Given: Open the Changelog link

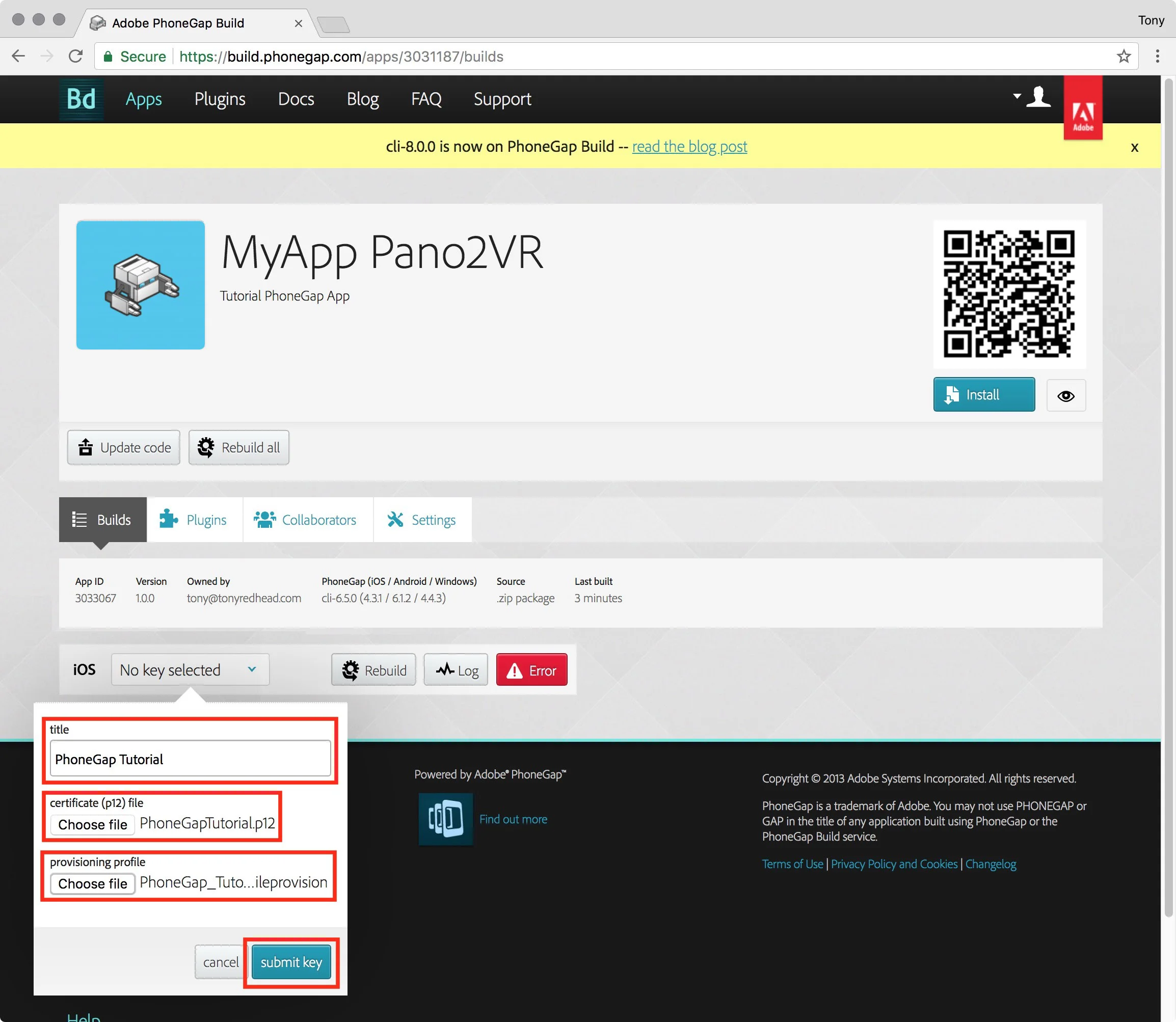Looking at the screenshot, I should [991, 864].
